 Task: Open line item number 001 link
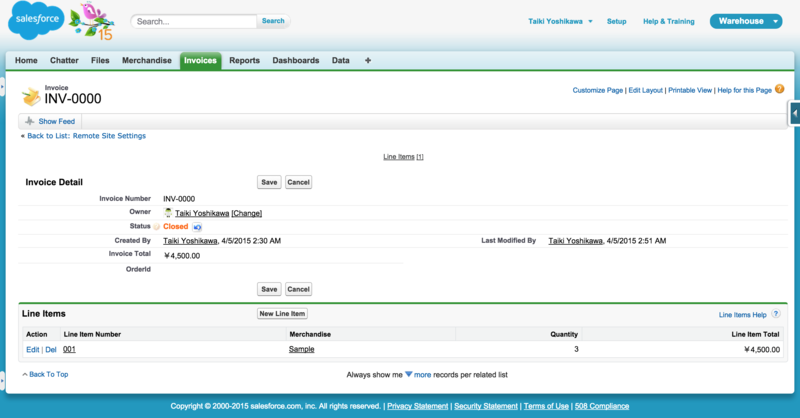pos(69,350)
